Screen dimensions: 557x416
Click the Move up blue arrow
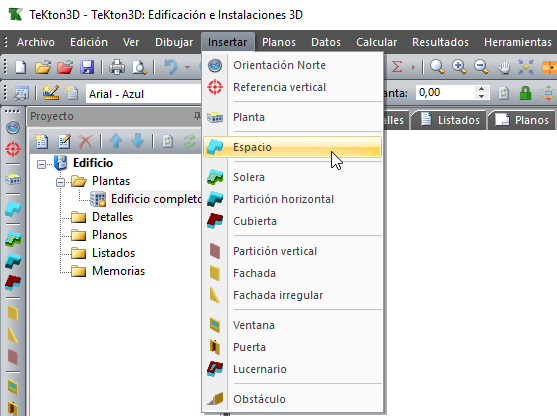pos(116,141)
